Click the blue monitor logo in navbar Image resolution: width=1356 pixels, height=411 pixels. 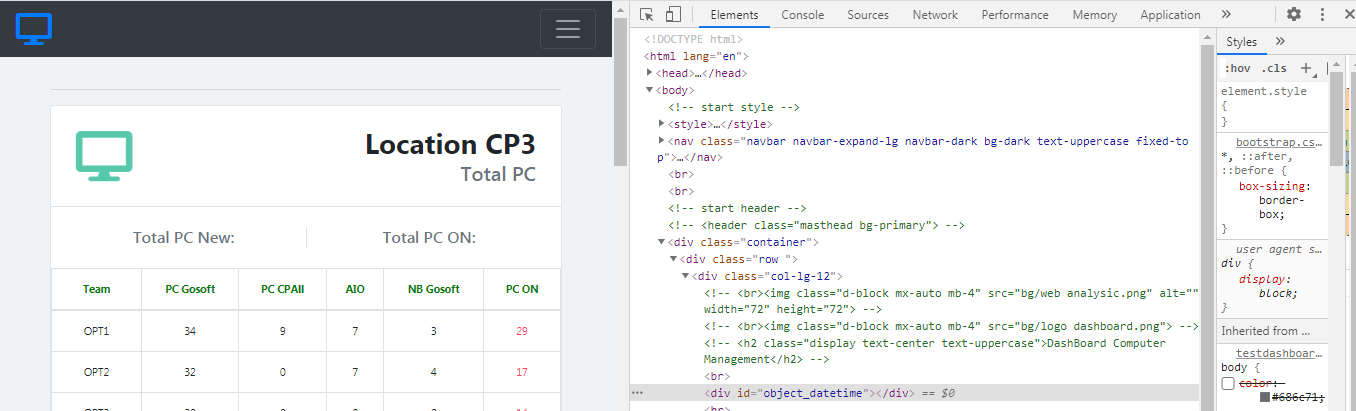(33, 28)
